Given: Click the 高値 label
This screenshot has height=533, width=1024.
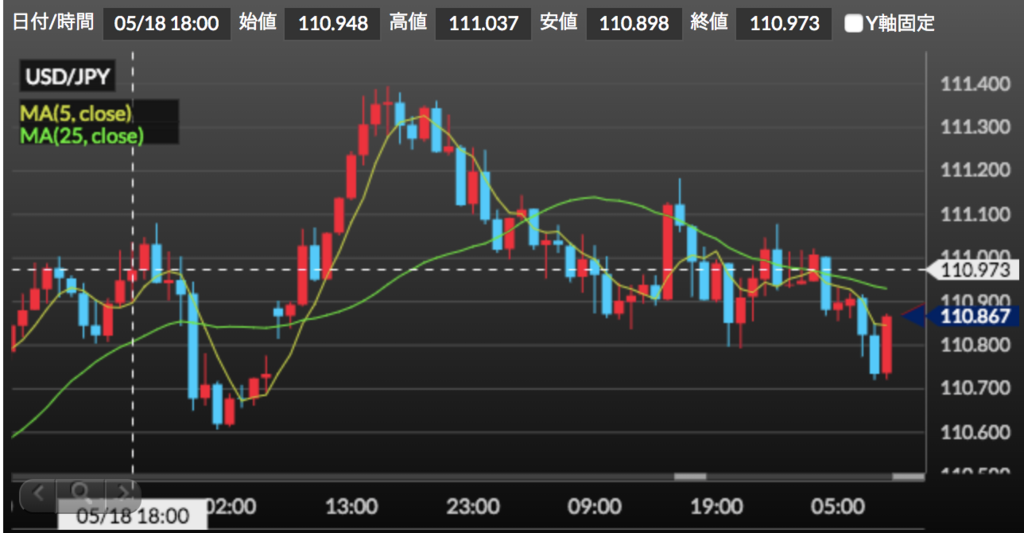Looking at the screenshot, I should 408,22.
